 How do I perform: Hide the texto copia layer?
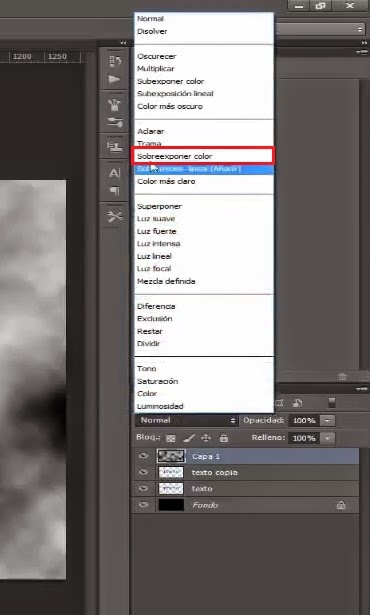144,472
